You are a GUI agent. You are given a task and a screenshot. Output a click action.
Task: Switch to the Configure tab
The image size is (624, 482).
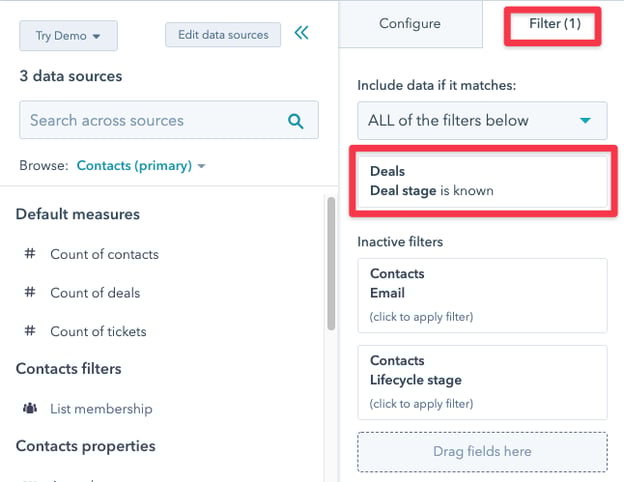(x=410, y=24)
